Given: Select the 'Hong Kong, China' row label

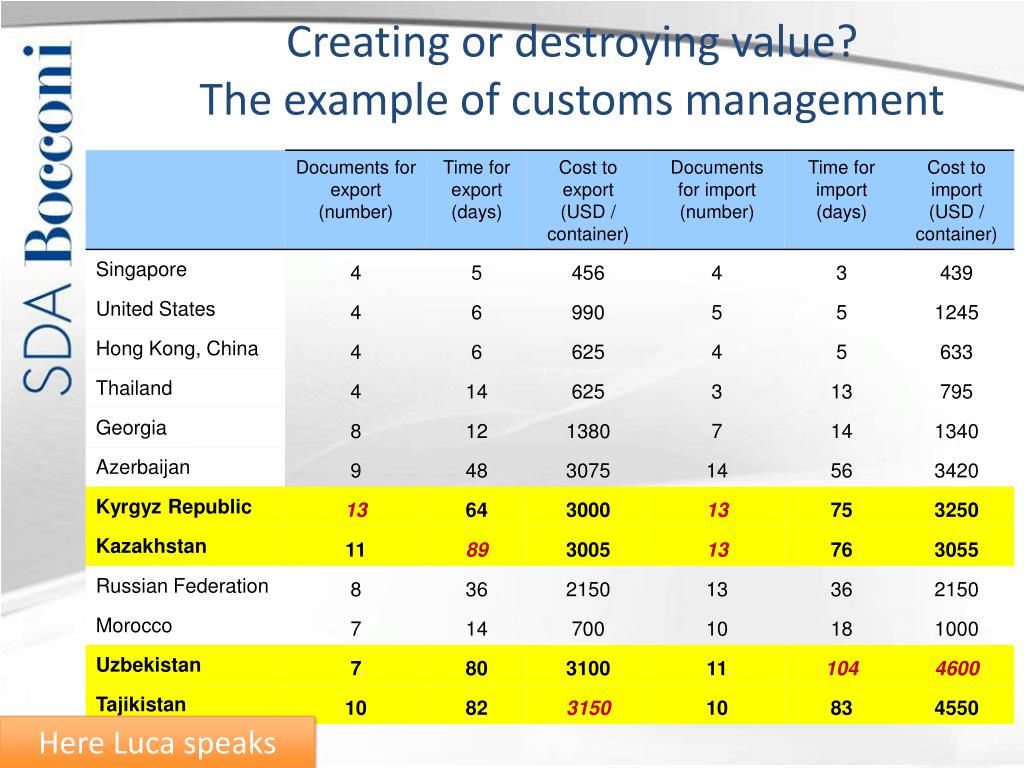Looking at the screenshot, I should coord(177,349).
